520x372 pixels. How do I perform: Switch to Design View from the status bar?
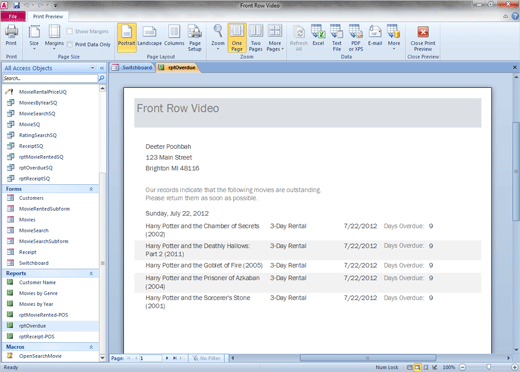click(435, 367)
